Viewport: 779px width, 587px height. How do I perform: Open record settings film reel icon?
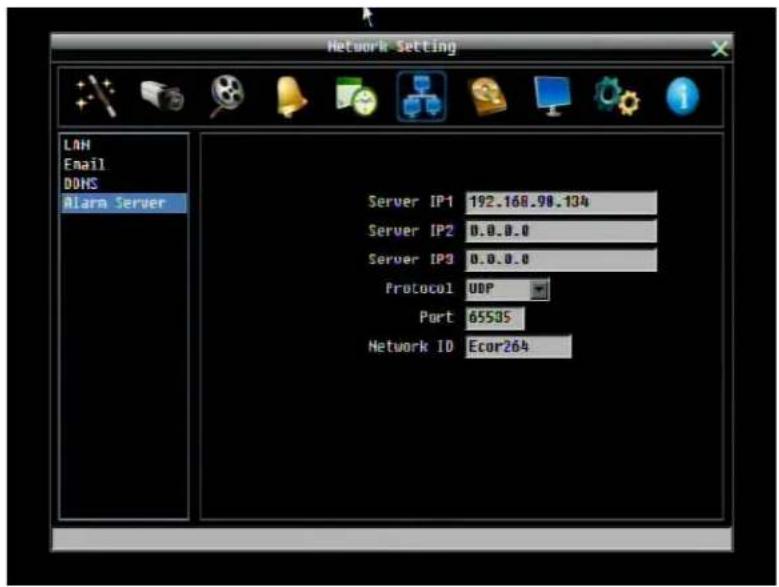[x=227, y=96]
